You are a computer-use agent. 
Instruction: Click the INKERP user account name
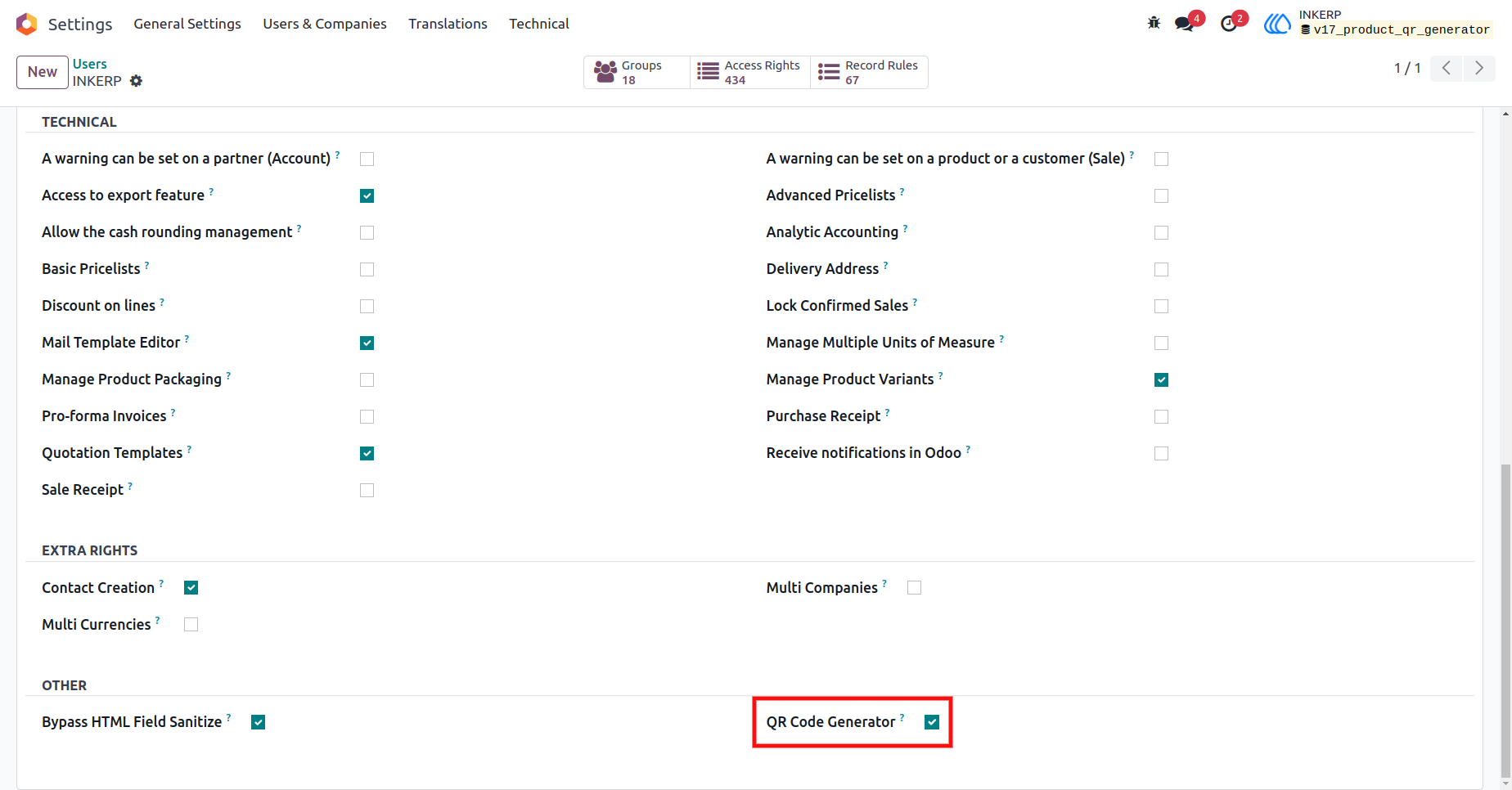[x=1320, y=15]
